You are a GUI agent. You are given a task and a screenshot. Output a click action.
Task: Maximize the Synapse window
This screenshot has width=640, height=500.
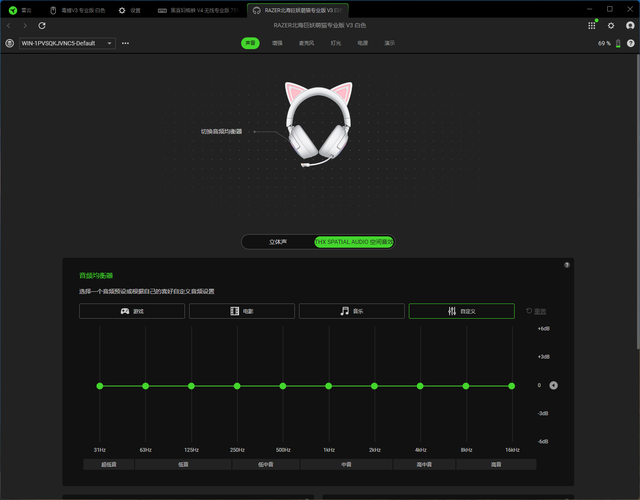[610, 9]
